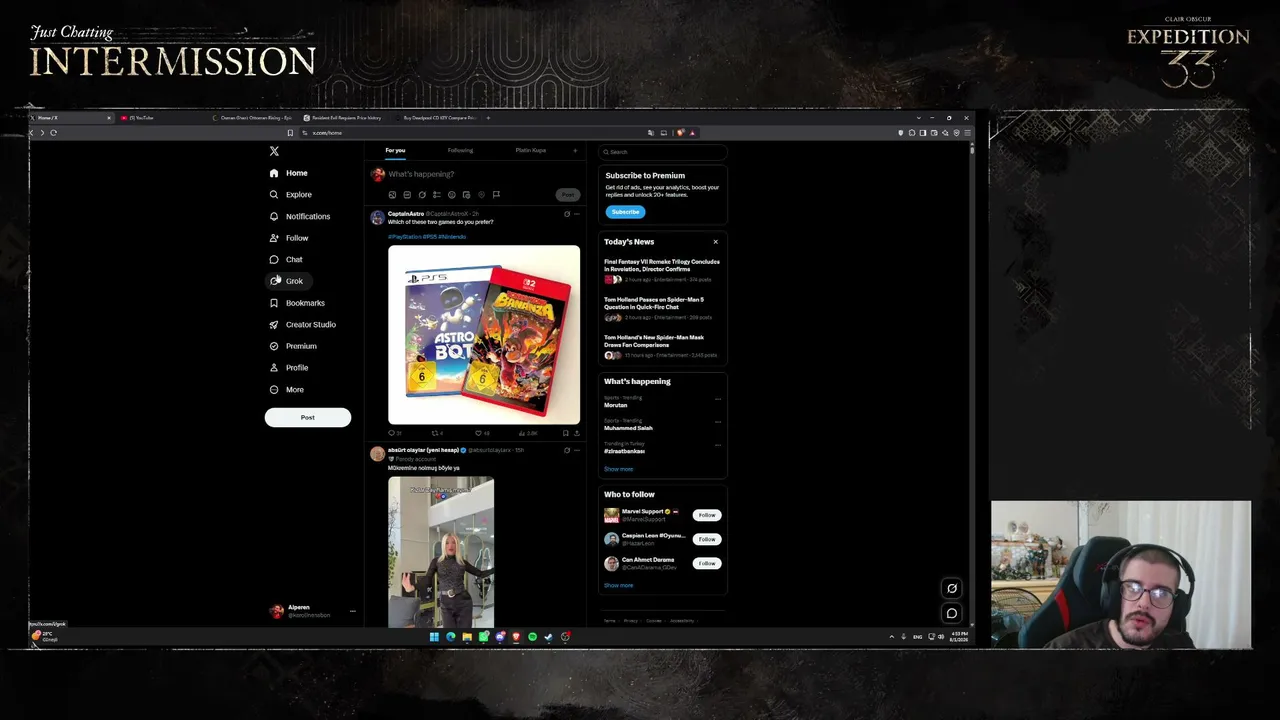Image resolution: width=1280 pixels, height=720 pixels.
Task: Open the Explore section
Action: point(290,195)
